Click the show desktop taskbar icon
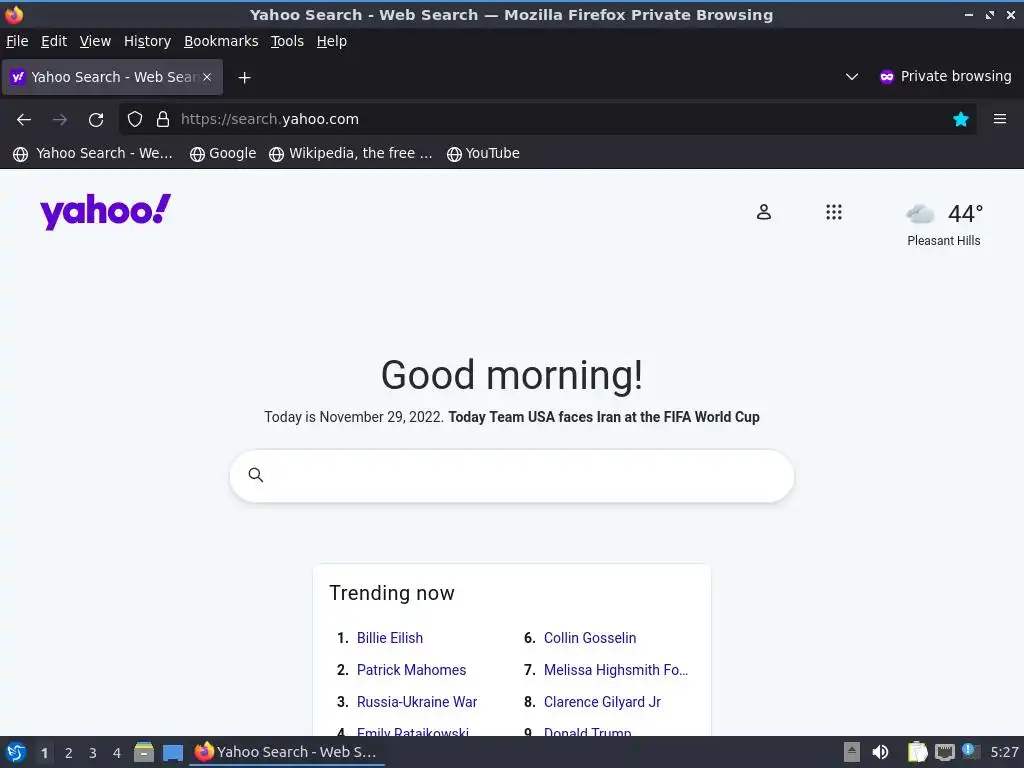Screen dimensions: 1024x768 172,753
